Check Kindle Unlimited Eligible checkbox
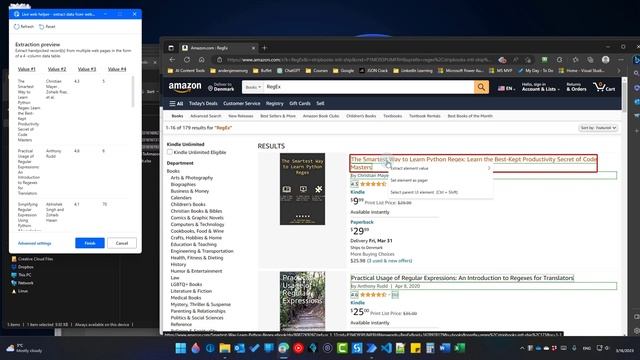Screen dimensions: 640x360 pyautogui.click(x=170, y=152)
